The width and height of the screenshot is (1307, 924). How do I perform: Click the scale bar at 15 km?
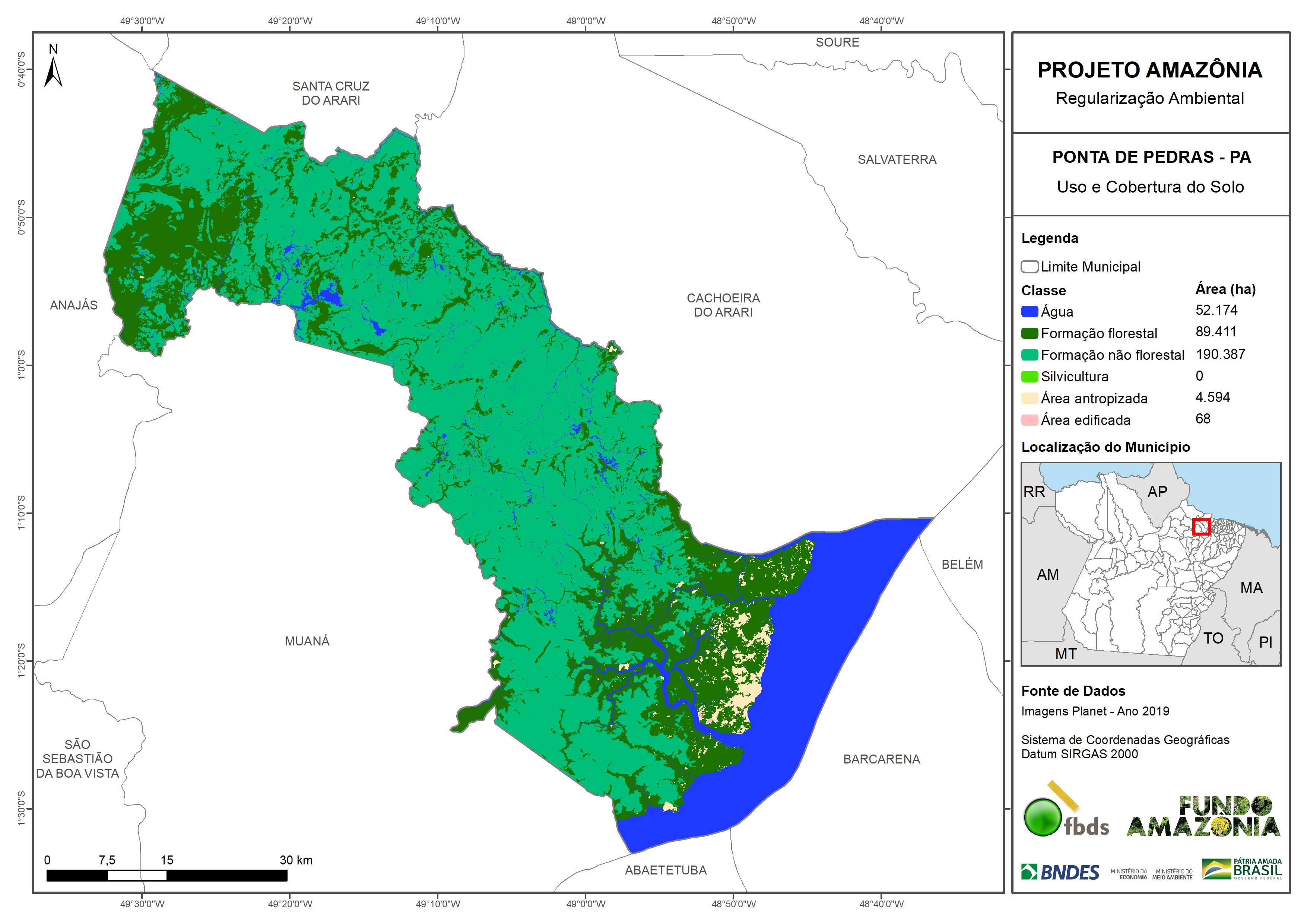[x=167, y=875]
